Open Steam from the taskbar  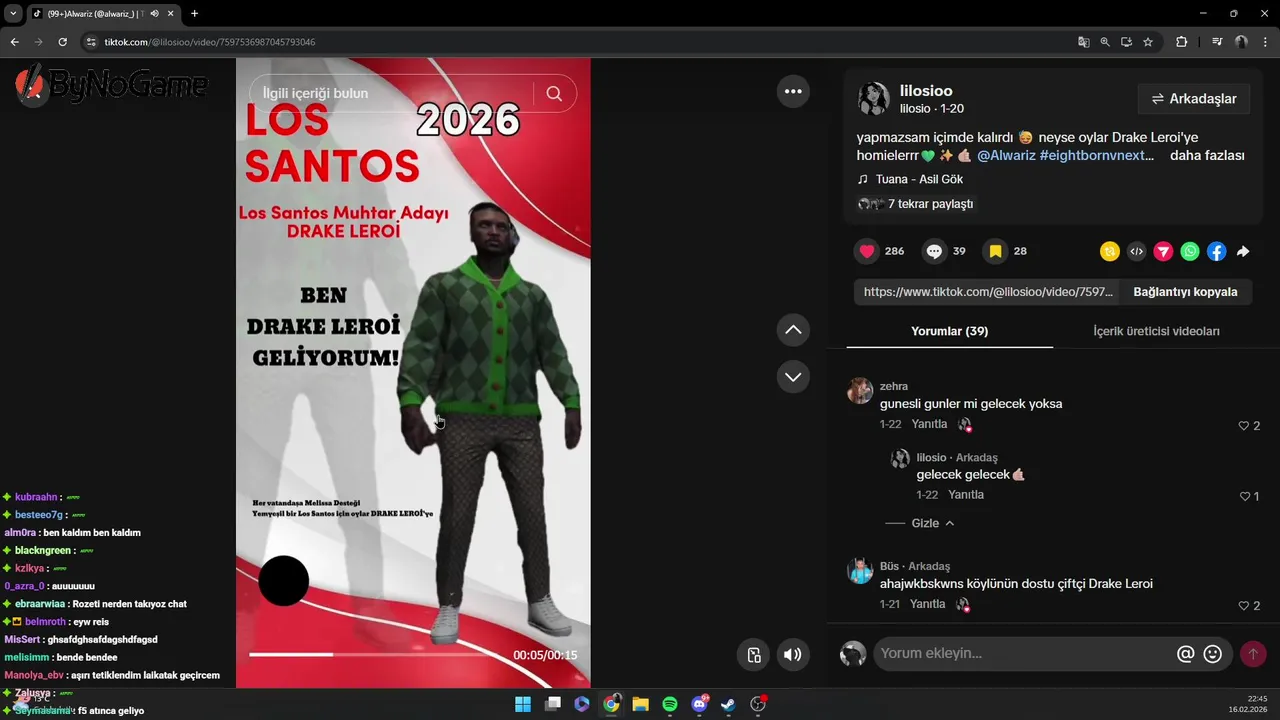tap(728, 704)
